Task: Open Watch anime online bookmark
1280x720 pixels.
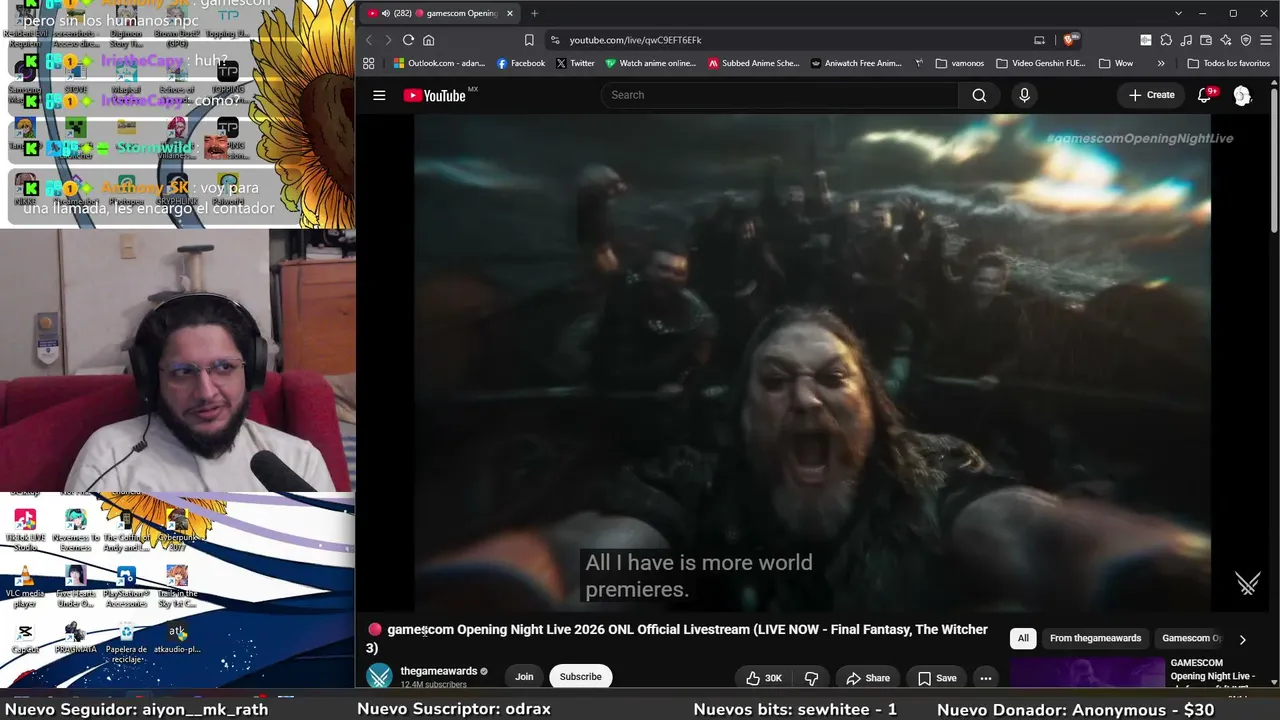Action: 651,63
